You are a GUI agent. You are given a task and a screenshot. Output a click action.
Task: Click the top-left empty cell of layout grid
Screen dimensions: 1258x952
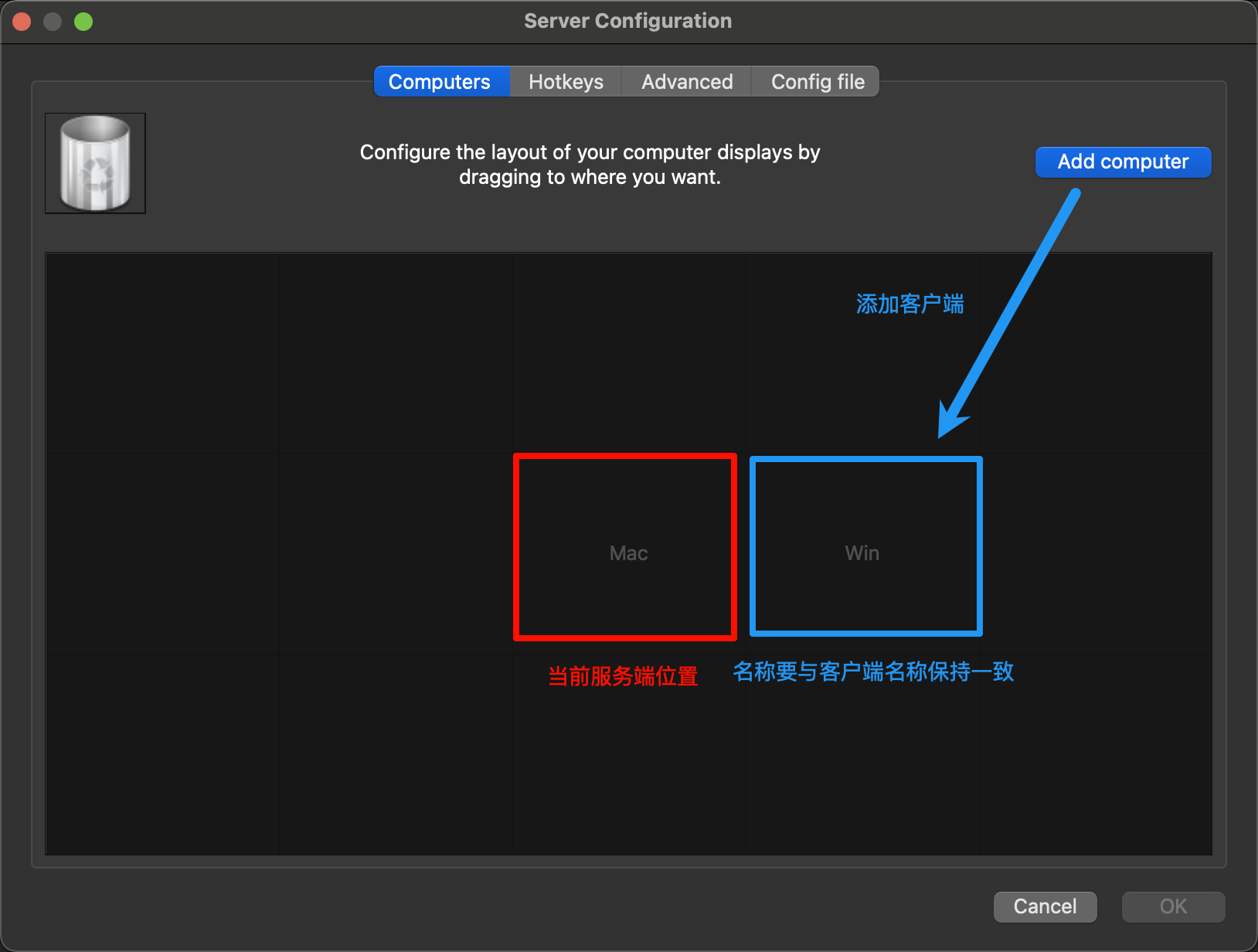click(161, 353)
